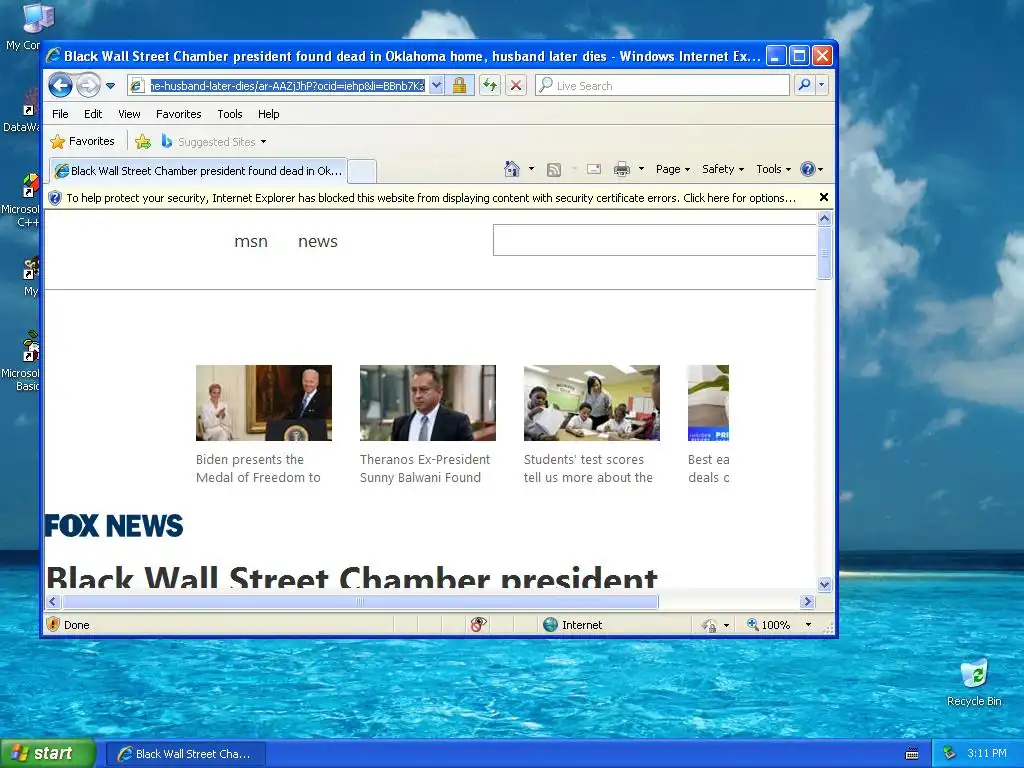
Task: Open the Biden Medal of Freedom thumbnail
Action: click(264, 403)
